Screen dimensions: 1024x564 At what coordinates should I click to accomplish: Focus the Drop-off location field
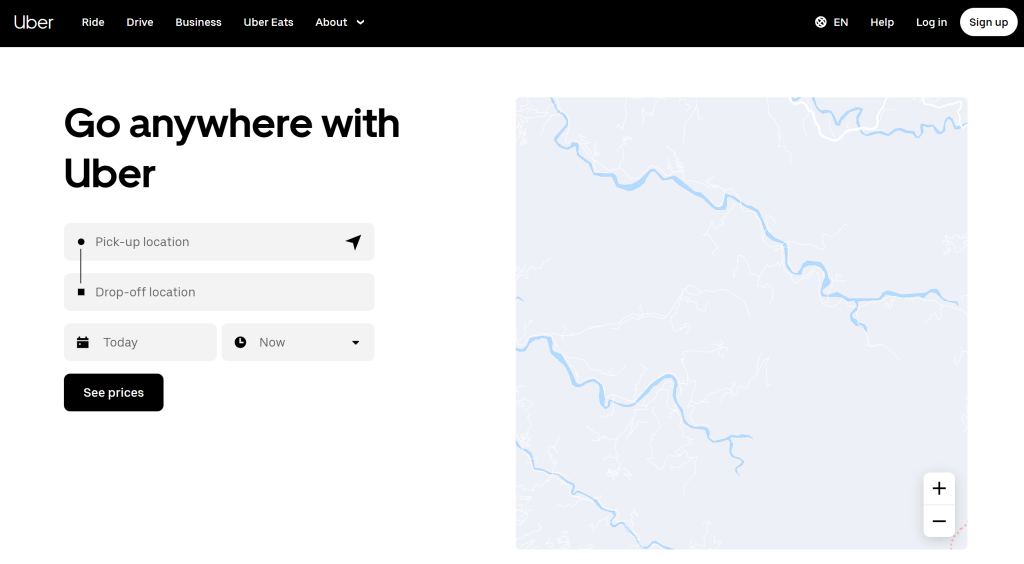click(225, 292)
